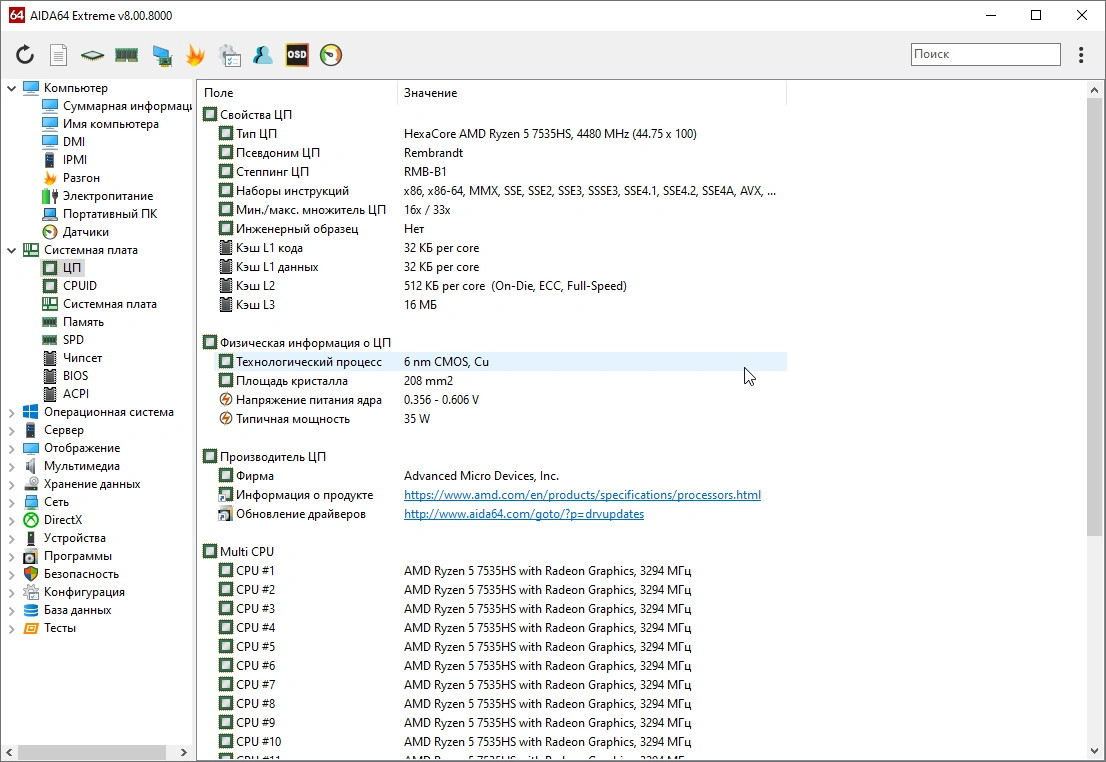Viewport: 1106px width, 762px height.
Task: Select the Чипсет tree item
Action: pos(72,358)
